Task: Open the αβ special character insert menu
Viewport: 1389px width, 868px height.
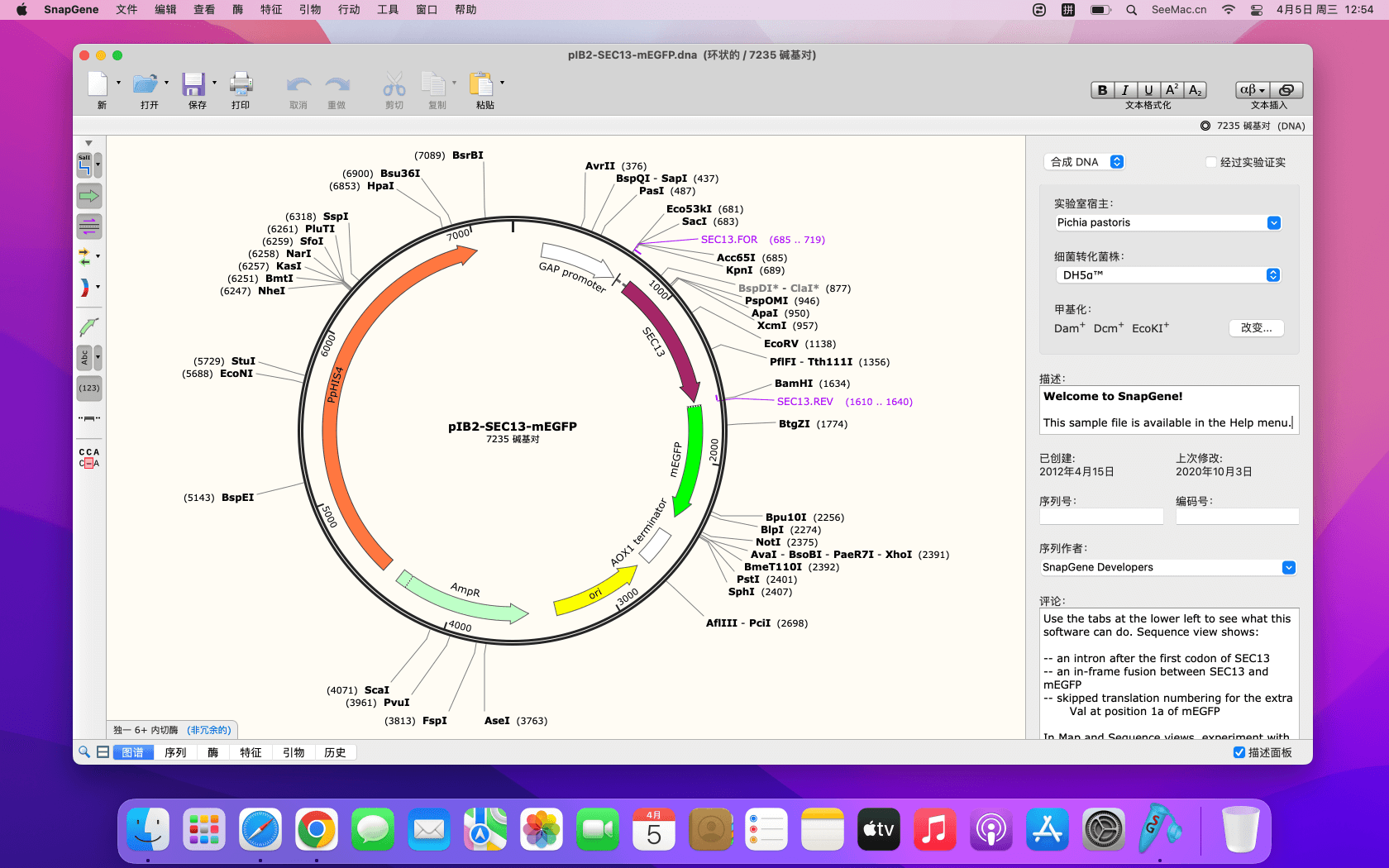Action: click(1253, 90)
